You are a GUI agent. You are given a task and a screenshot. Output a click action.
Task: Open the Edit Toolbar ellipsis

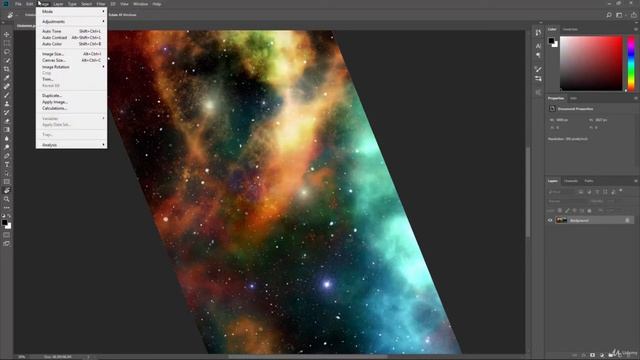pyautogui.click(x=7, y=207)
